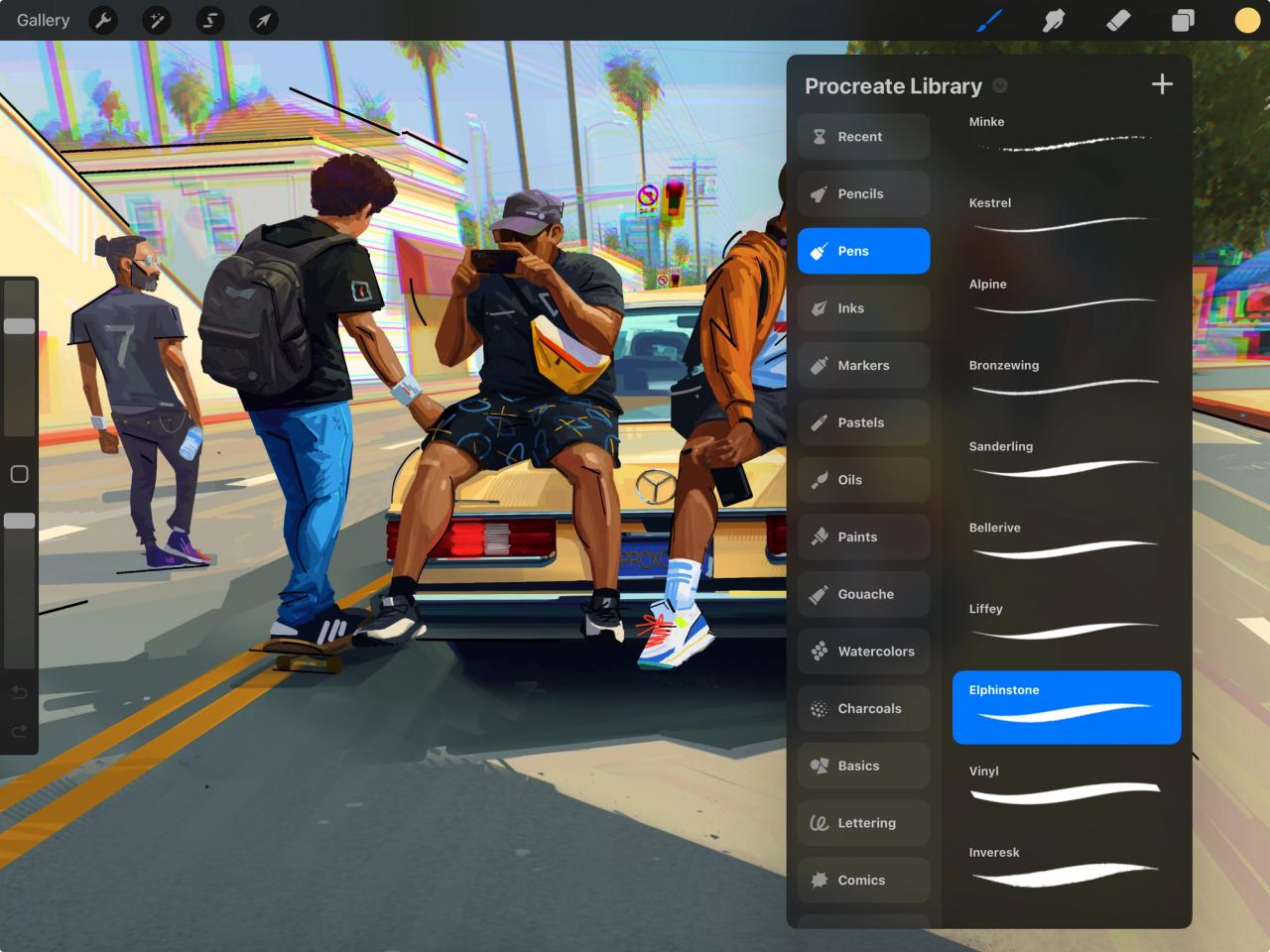The image size is (1270, 952).
Task: Open the Charcoals brush set
Action: 863,708
